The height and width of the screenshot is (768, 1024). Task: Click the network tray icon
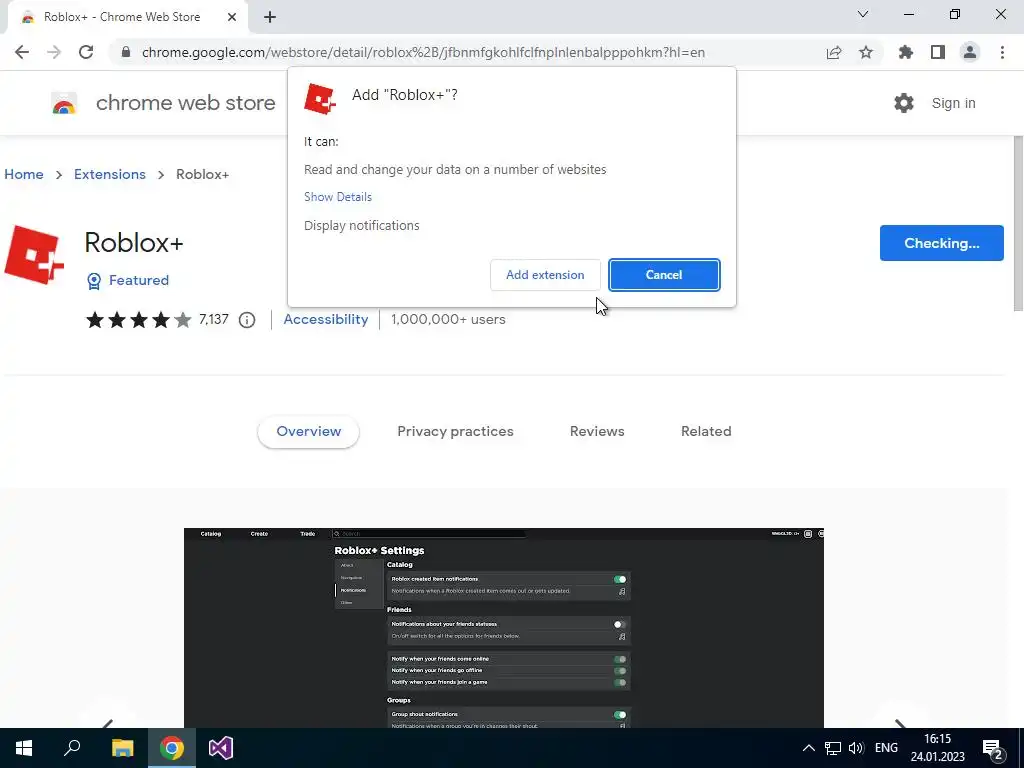pos(833,748)
